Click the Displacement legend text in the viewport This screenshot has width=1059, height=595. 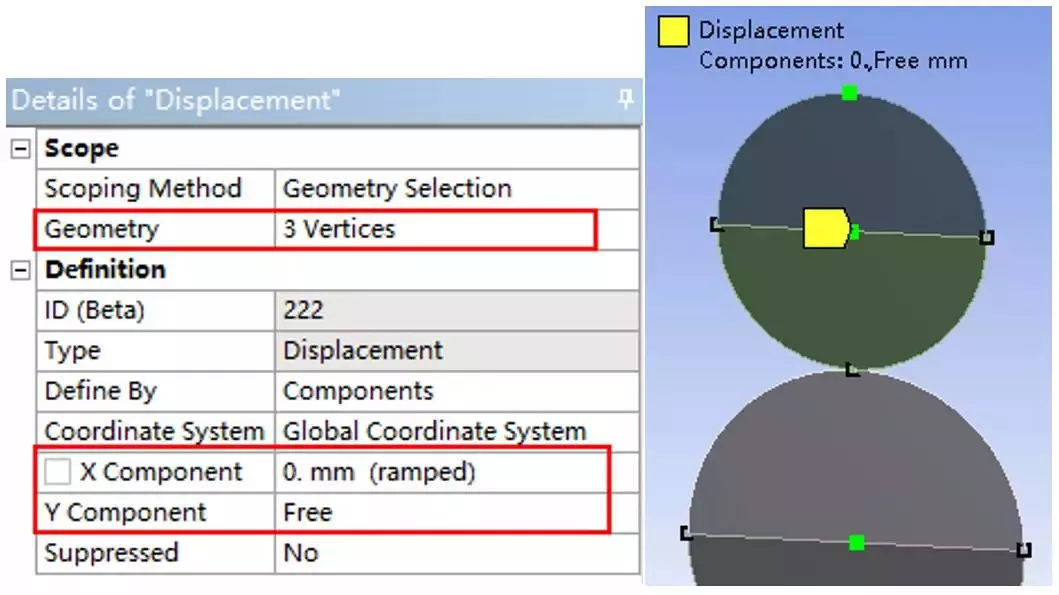click(x=771, y=30)
